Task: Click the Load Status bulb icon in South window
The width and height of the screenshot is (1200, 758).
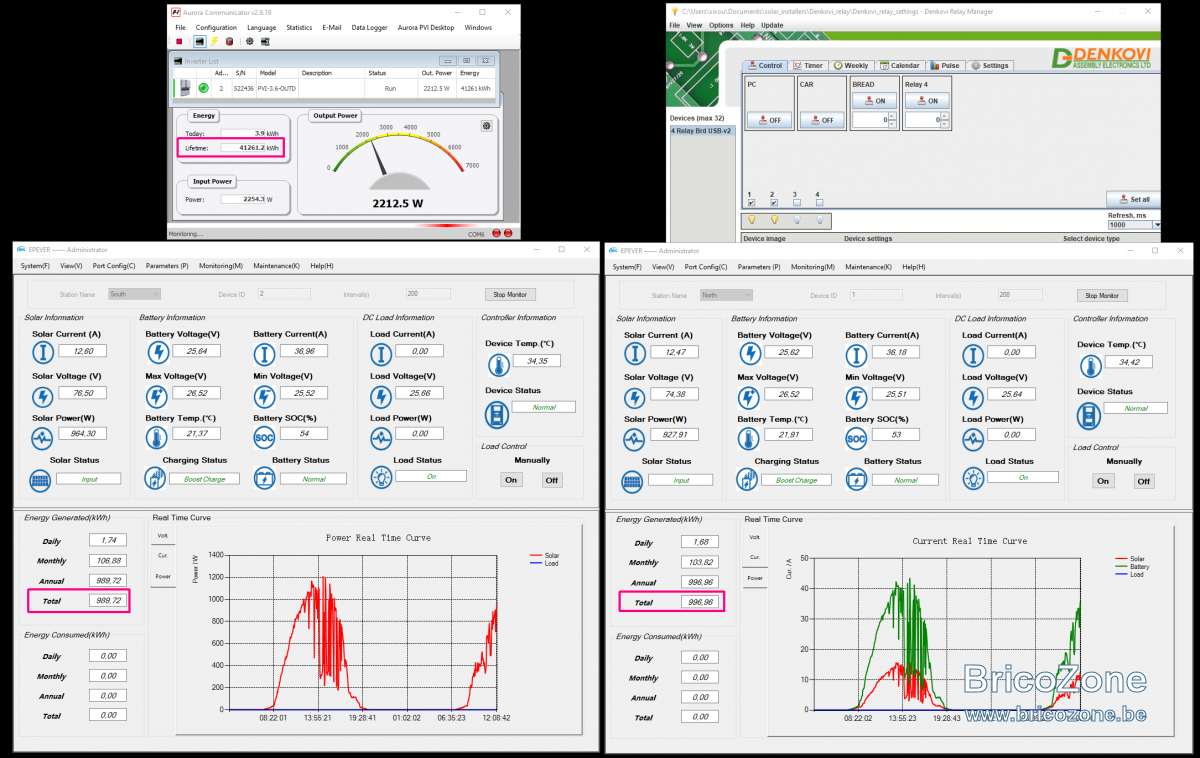Action: coord(381,477)
